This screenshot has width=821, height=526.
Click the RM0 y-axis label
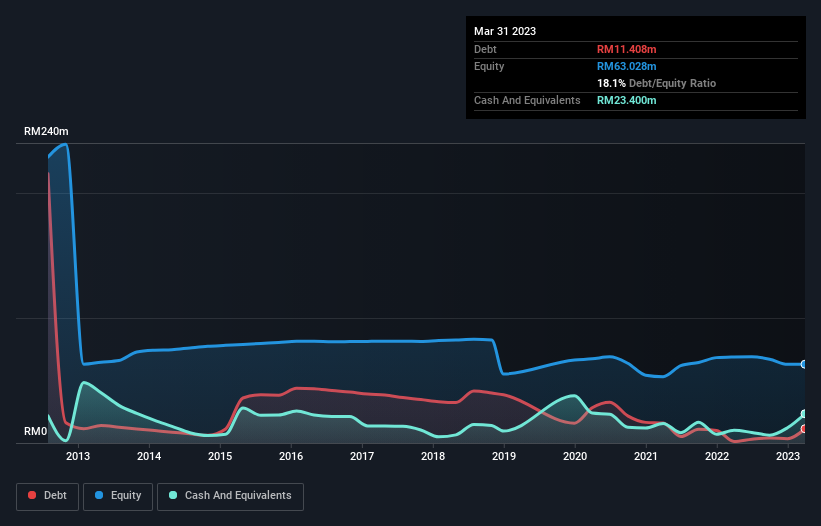coord(36,431)
